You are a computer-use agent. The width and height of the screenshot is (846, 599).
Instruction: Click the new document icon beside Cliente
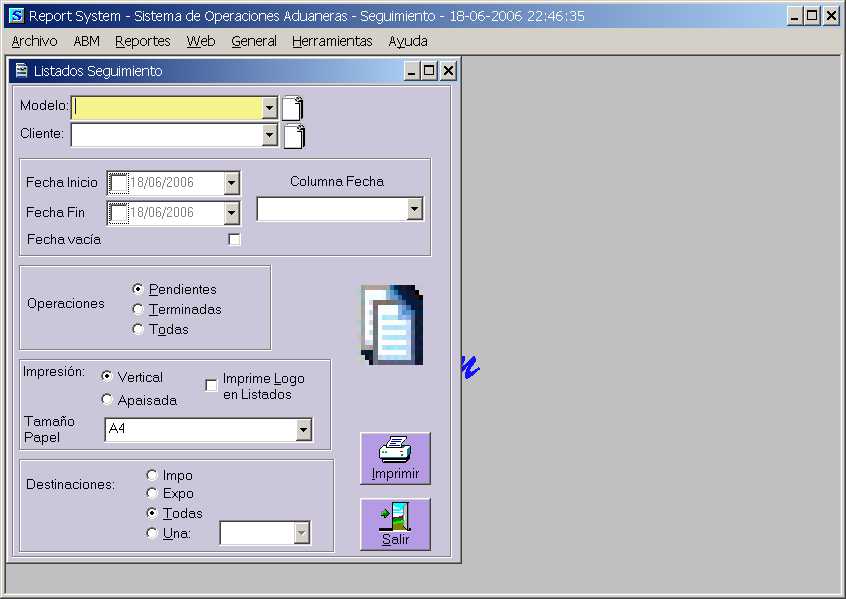[x=295, y=136]
